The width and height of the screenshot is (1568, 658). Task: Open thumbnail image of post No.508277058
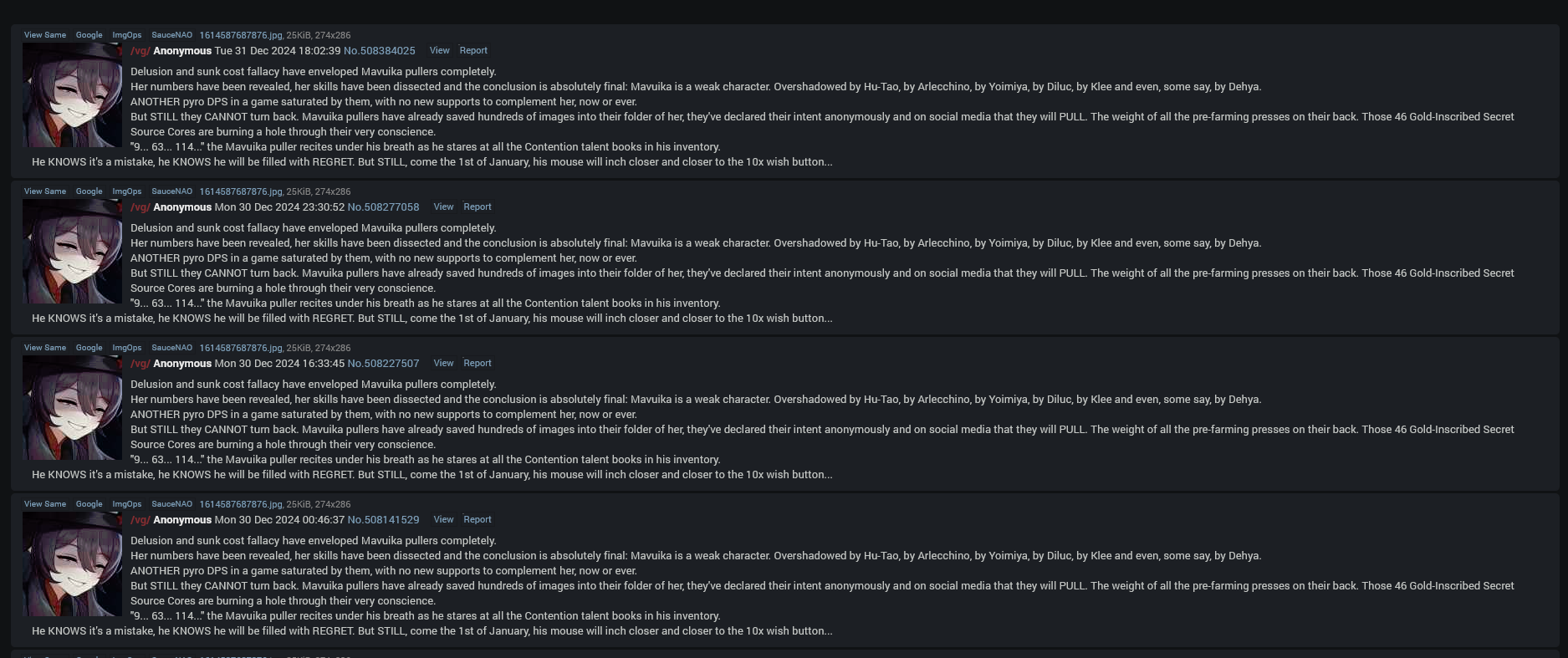tap(72, 252)
